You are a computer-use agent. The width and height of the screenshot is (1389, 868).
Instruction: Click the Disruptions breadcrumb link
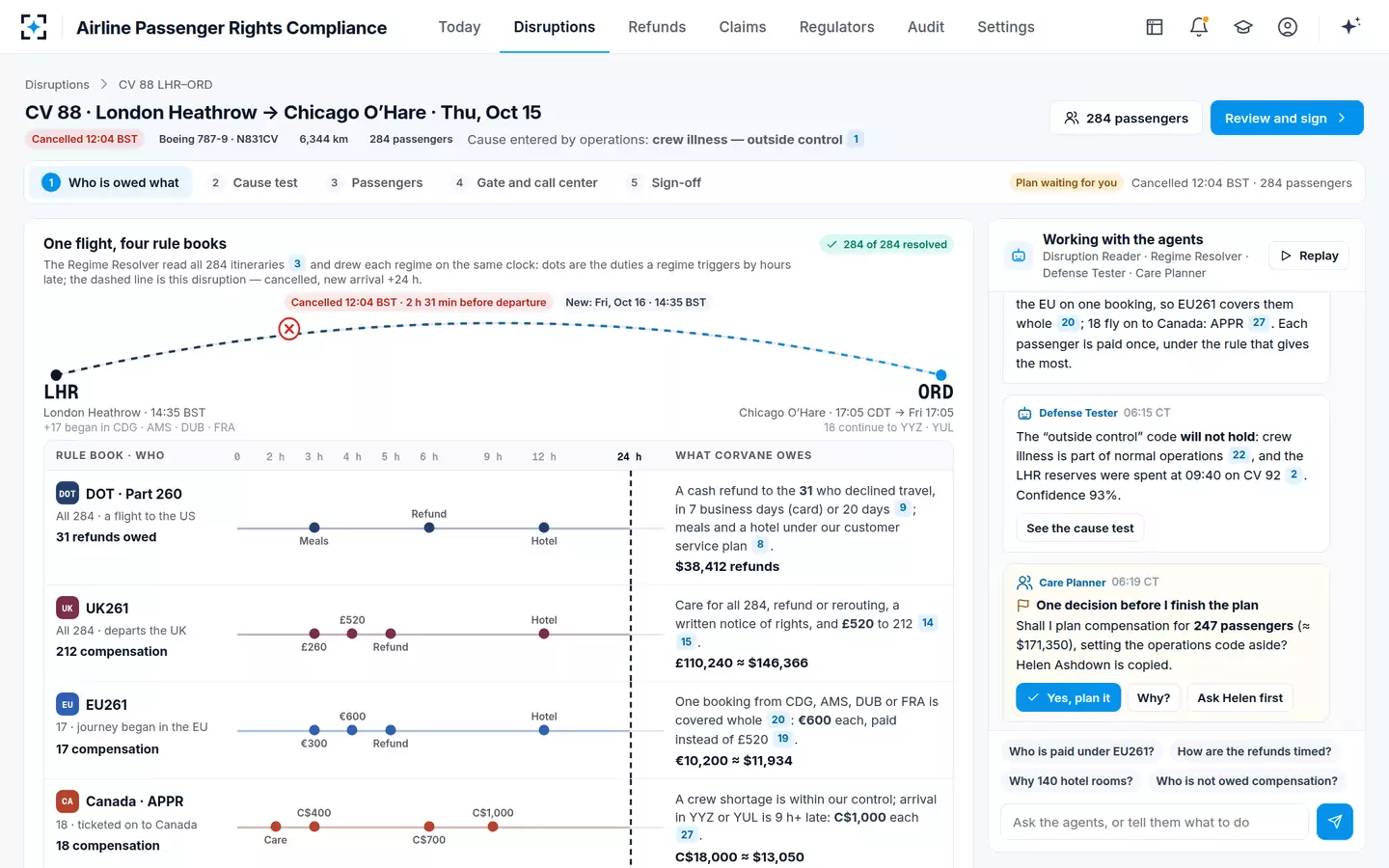[57, 85]
